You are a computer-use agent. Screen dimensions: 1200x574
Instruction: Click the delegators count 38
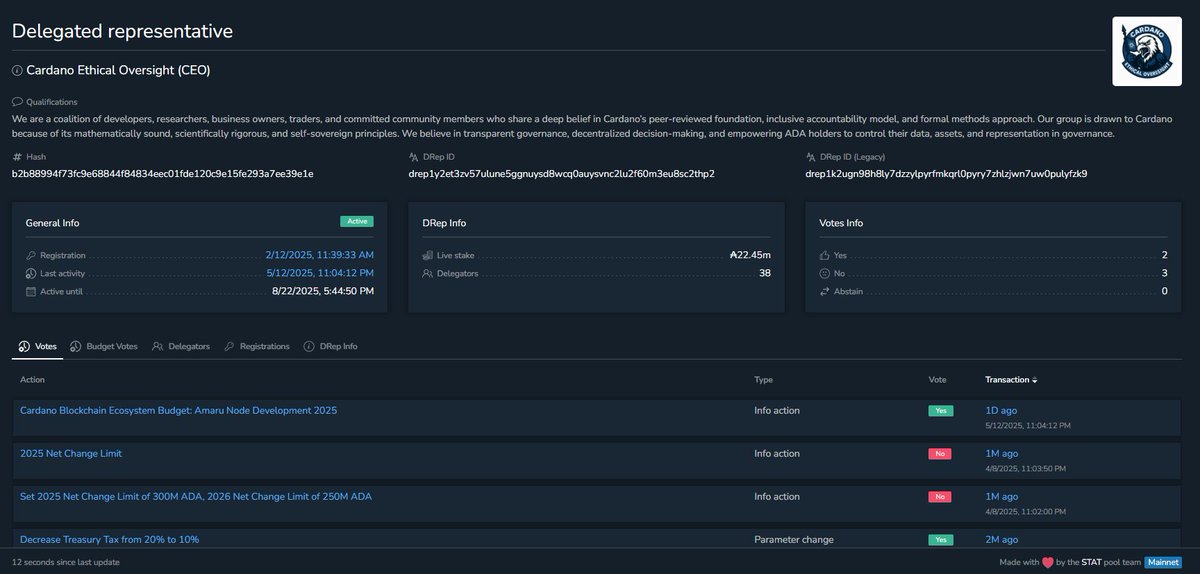(x=764, y=273)
